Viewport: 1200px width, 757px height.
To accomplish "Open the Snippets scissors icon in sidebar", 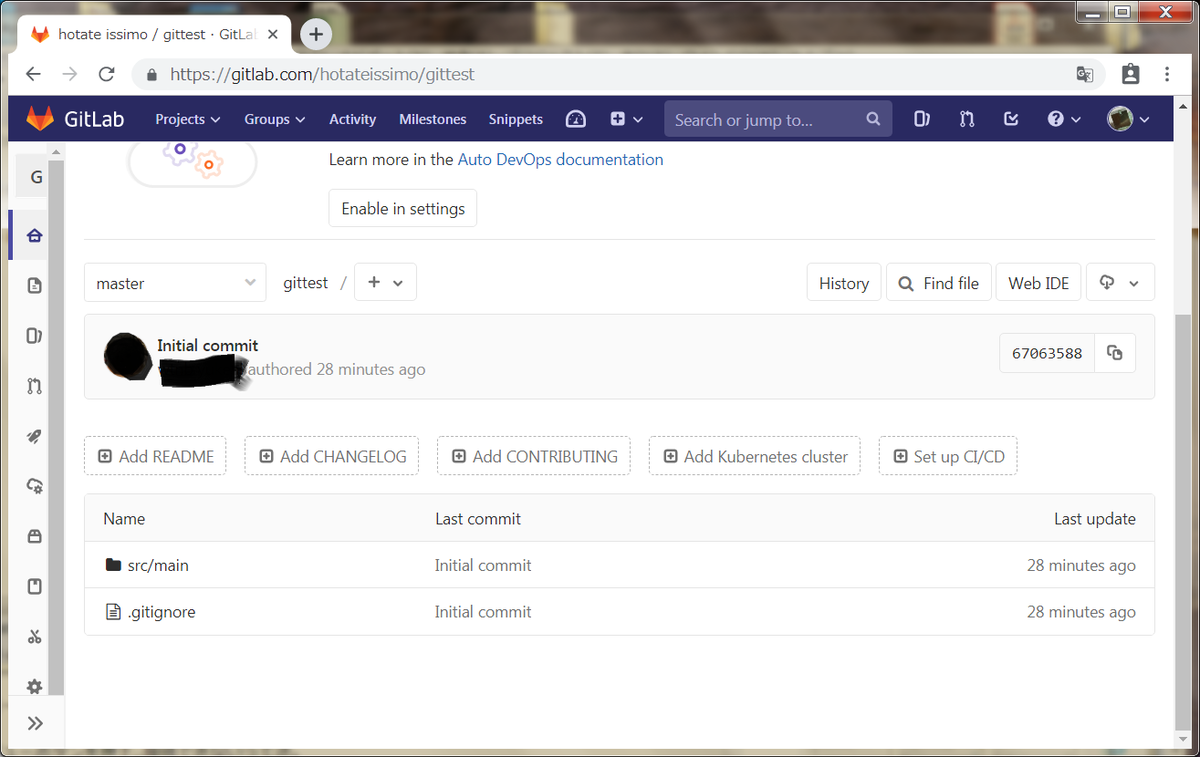I will [x=35, y=636].
